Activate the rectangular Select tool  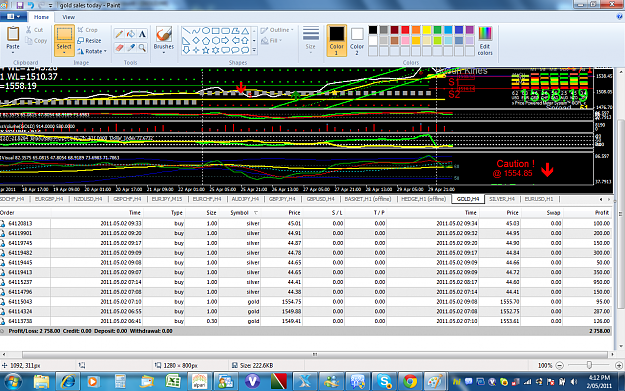pos(64,34)
